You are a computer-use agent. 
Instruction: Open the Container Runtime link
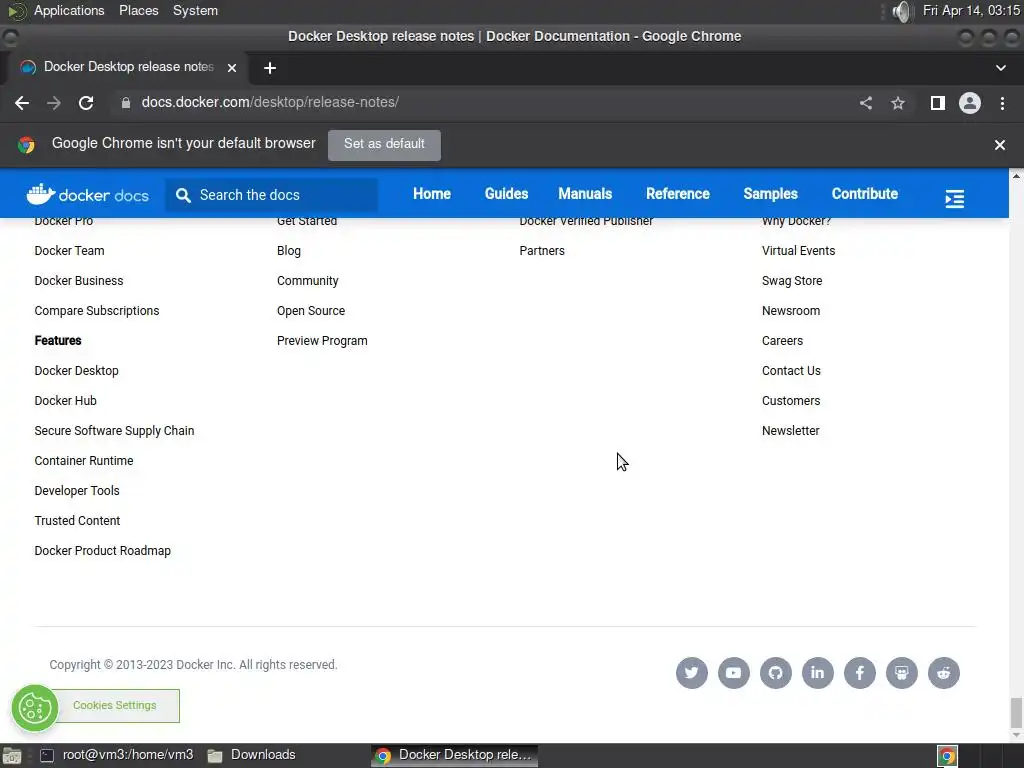pyautogui.click(x=84, y=461)
